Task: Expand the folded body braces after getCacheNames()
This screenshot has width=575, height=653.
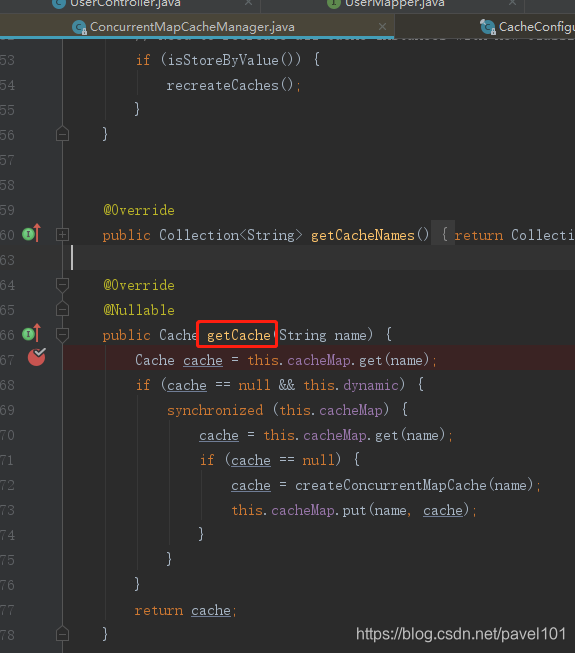Action: point(444,235)
